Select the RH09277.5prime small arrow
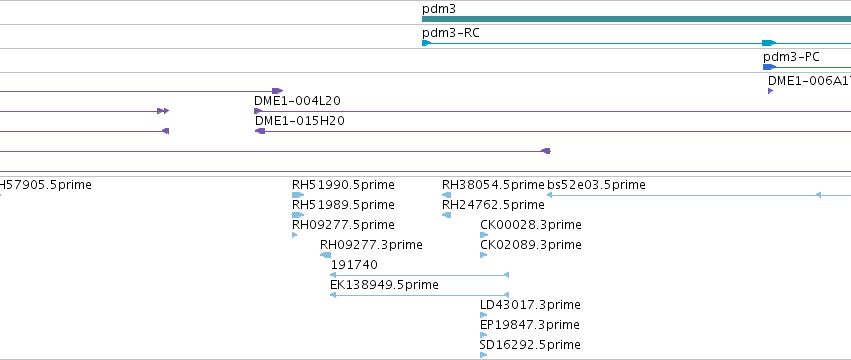Viewport: 851px width, 360px height. tap(295, 235)
